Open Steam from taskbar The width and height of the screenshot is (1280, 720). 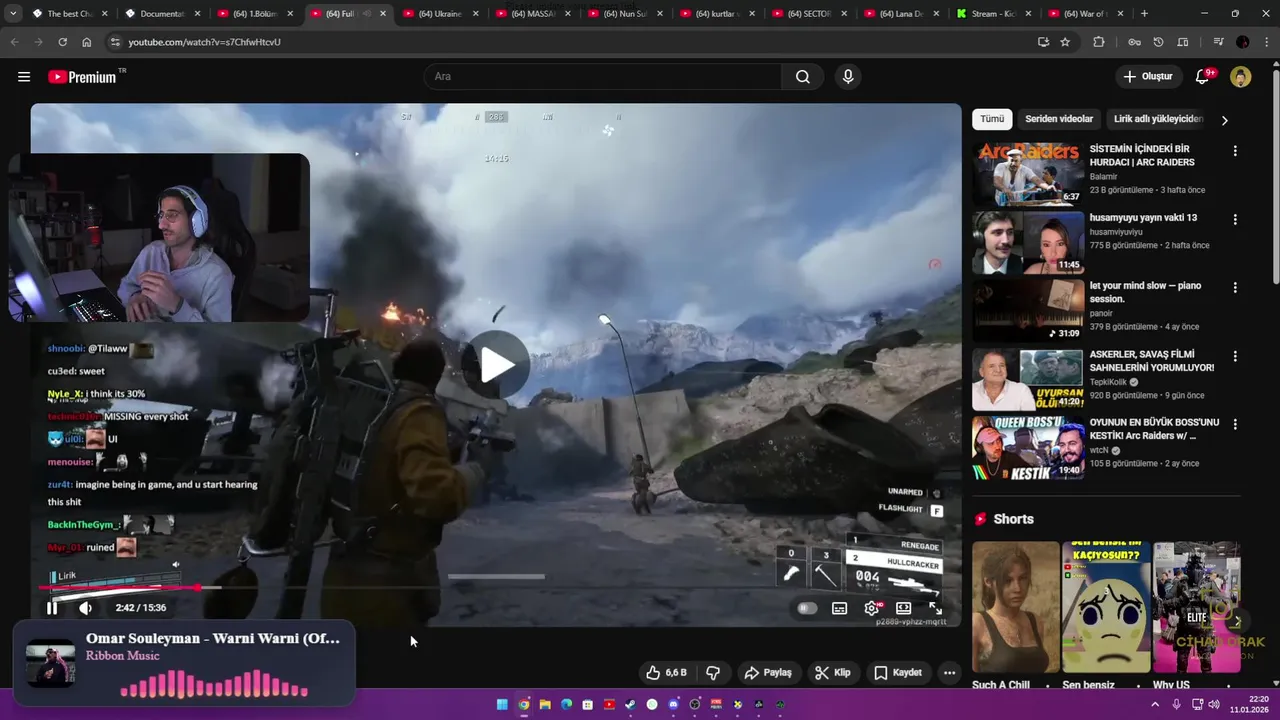tap(630, 705)
